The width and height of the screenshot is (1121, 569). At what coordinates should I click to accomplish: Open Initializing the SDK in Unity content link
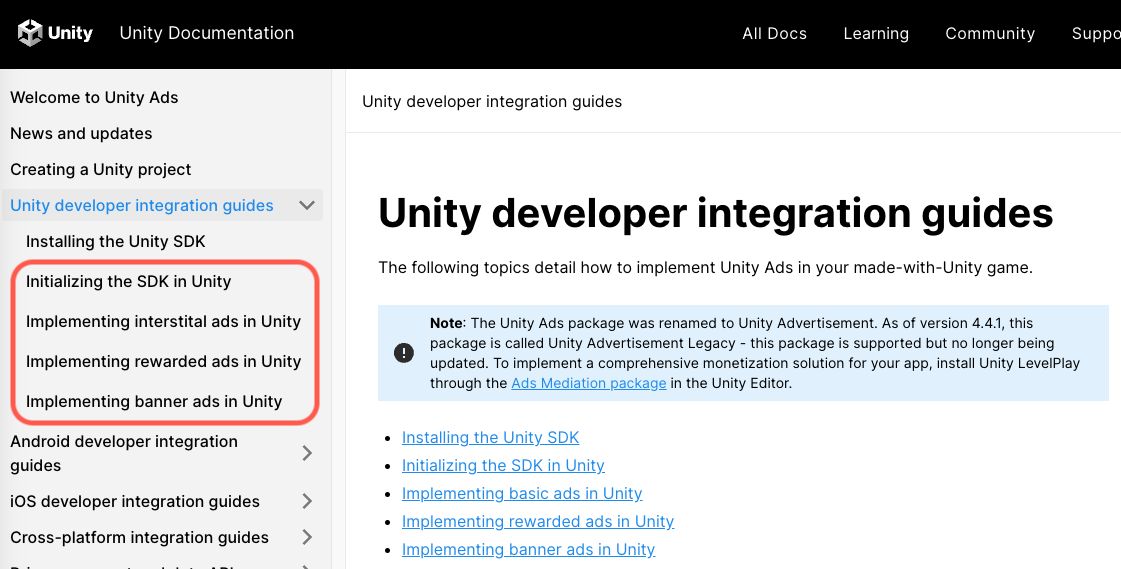(x=503, y=465)
